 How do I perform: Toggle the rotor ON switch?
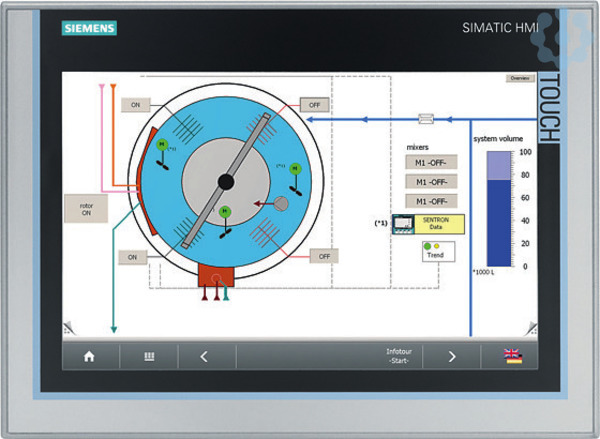(x=86, y=207)
